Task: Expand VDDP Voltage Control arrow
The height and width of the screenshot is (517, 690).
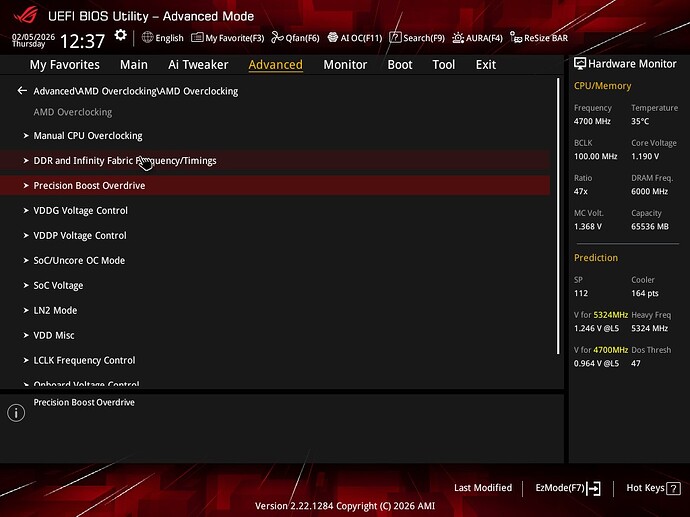Action: 26,235
